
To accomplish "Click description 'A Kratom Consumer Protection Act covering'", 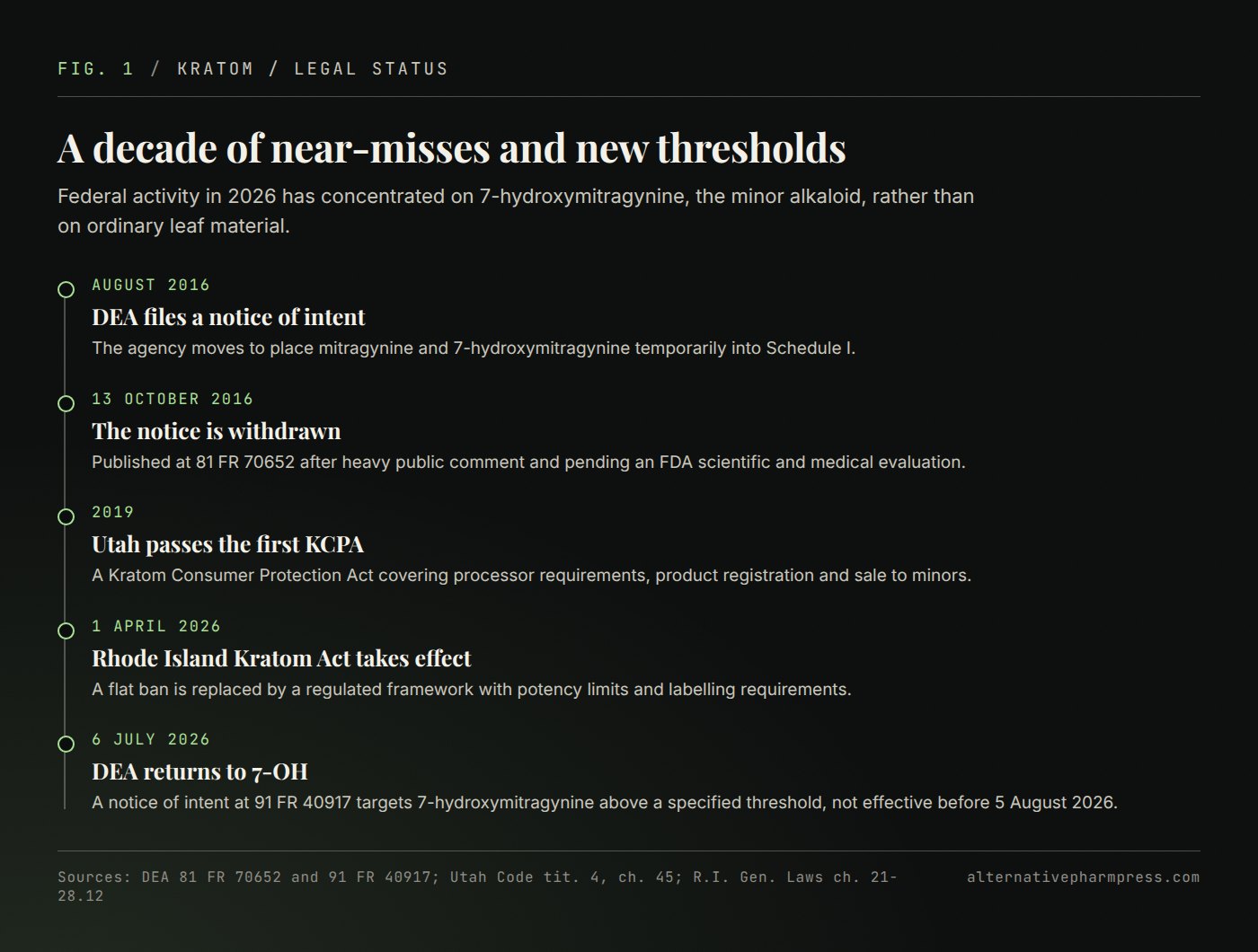I will pos(531,576).
